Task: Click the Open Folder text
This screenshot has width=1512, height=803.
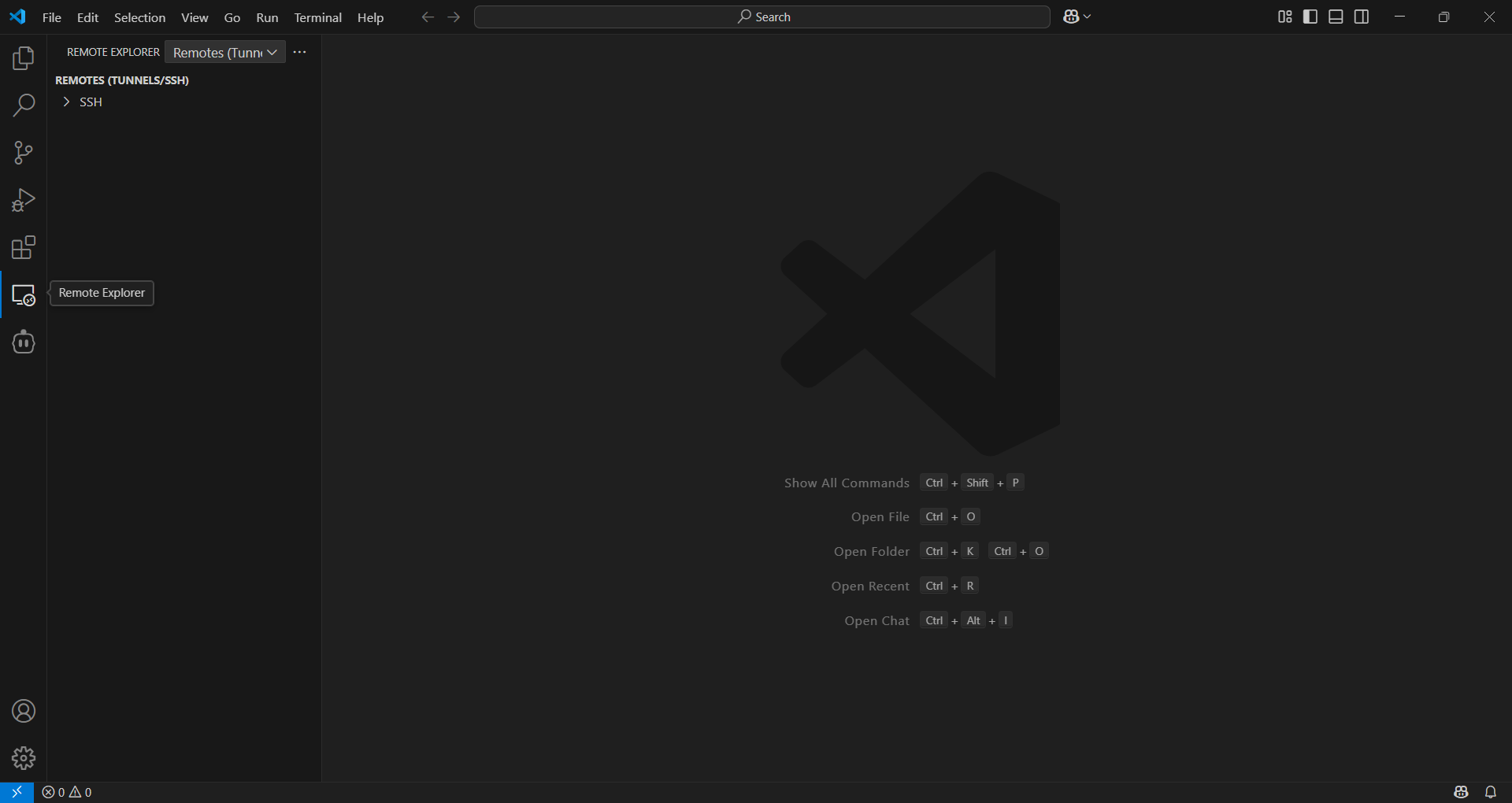Action: point(872,552)
